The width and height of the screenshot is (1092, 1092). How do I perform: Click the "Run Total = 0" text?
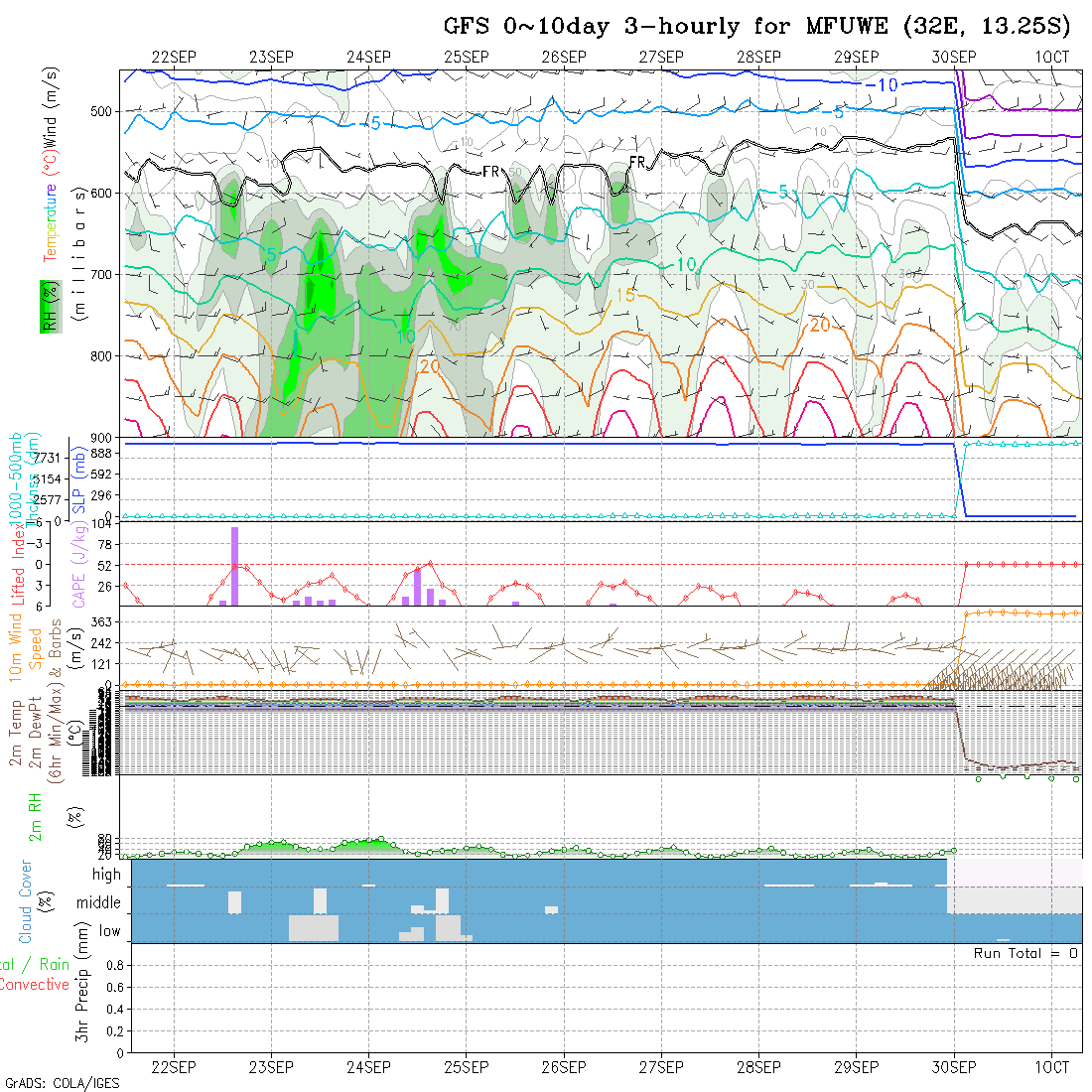click(x=1025, y=953)
